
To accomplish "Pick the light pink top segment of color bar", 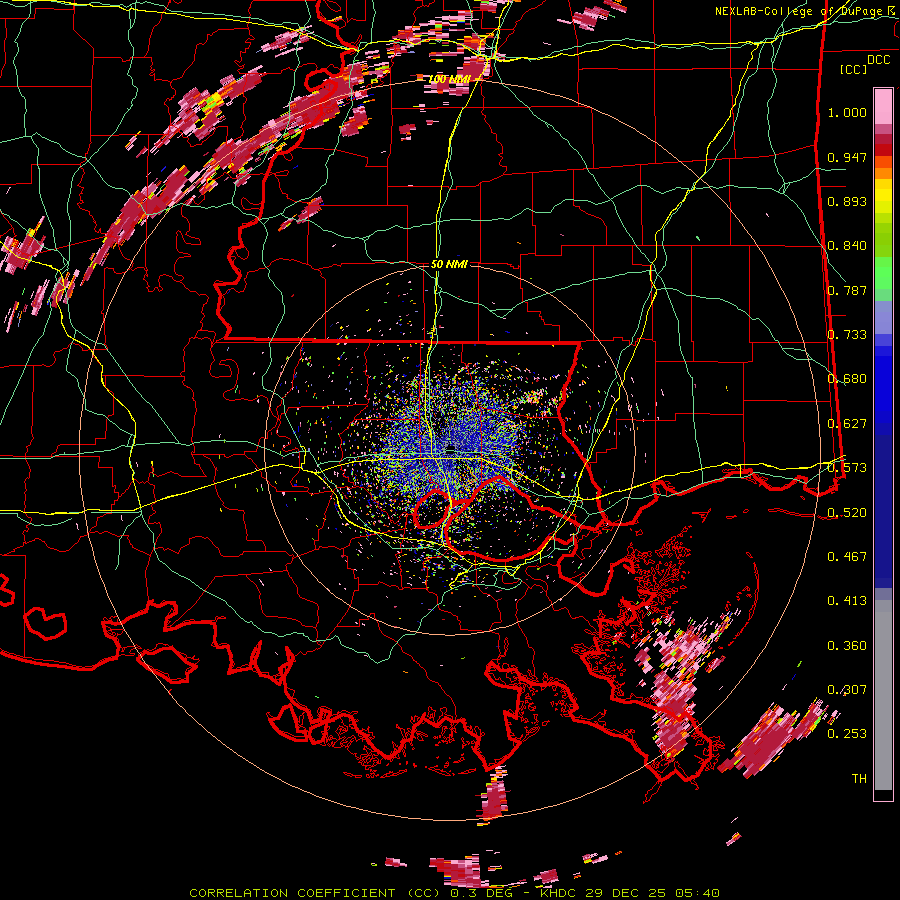I will coord(883,107).
